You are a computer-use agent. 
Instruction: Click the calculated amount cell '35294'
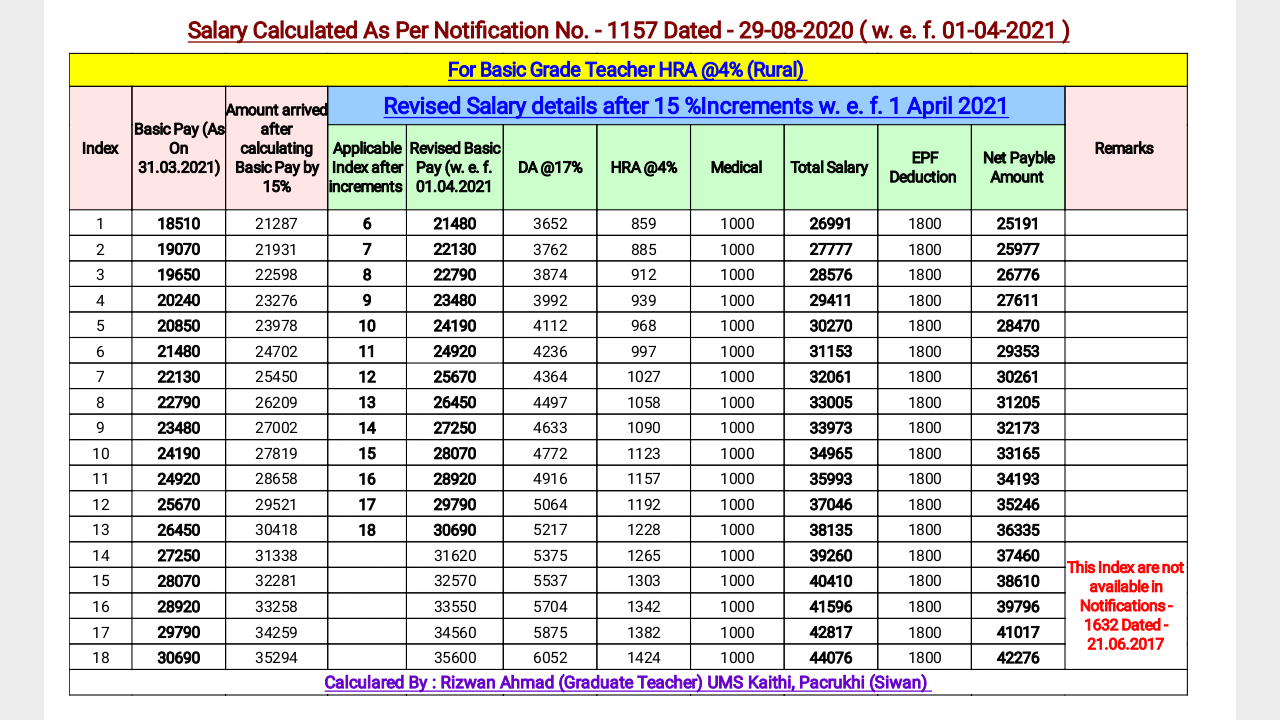tap(276, 657)
